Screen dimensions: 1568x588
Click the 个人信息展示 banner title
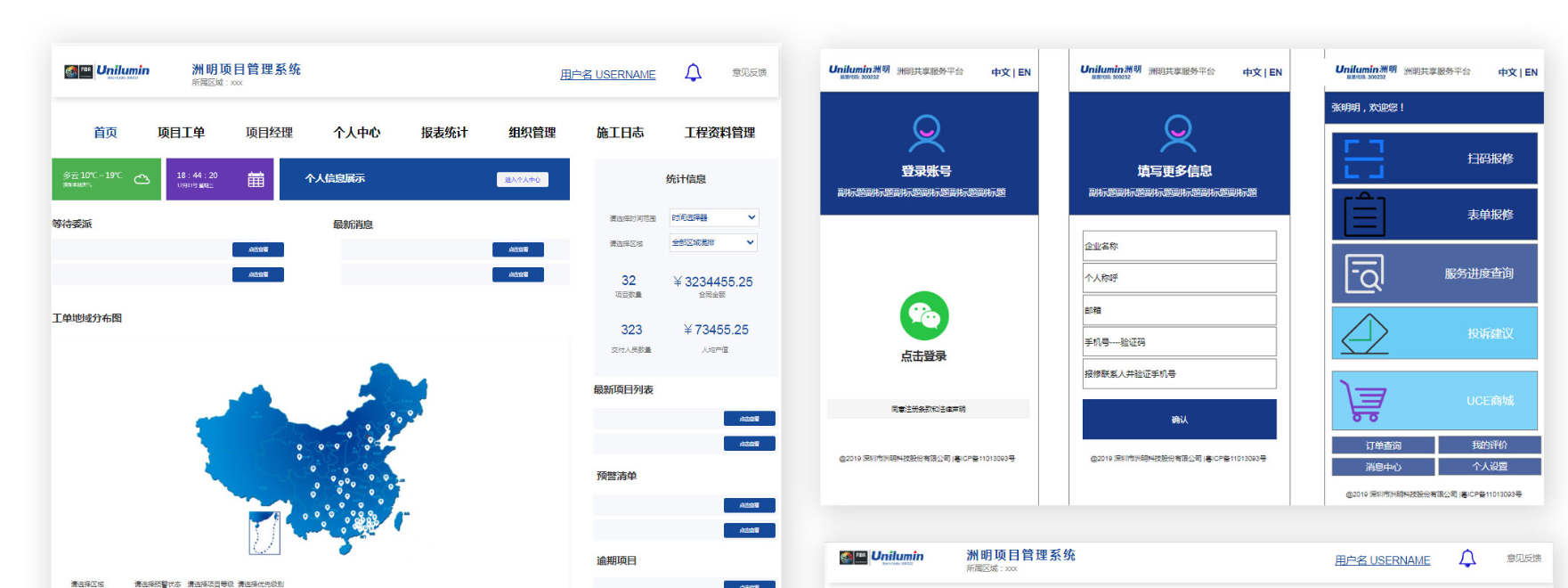(335, 179)
